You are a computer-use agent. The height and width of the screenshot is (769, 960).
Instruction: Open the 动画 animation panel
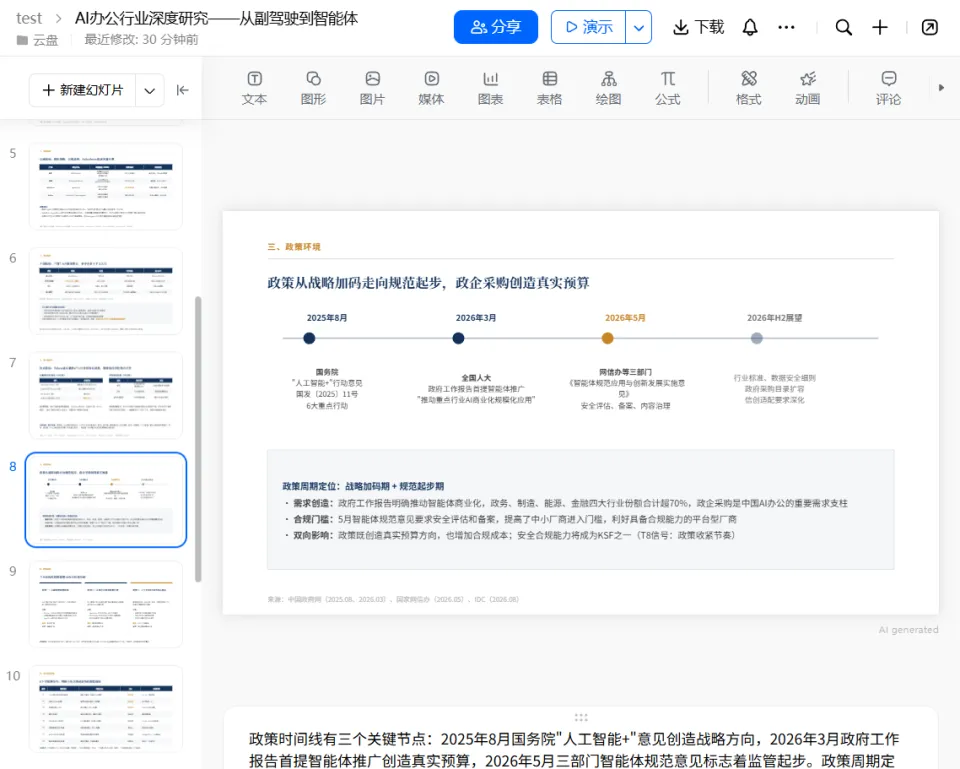click(808, 89)
